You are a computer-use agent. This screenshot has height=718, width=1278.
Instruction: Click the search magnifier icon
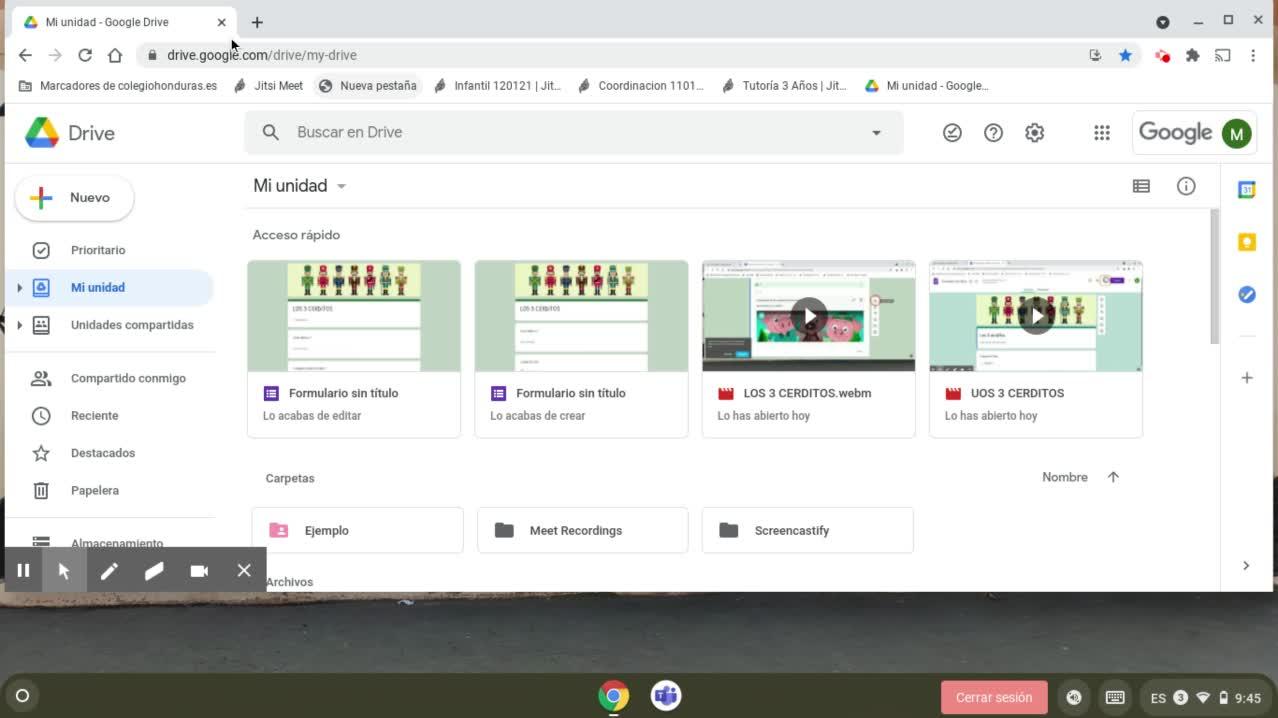[x=270, y=132]
